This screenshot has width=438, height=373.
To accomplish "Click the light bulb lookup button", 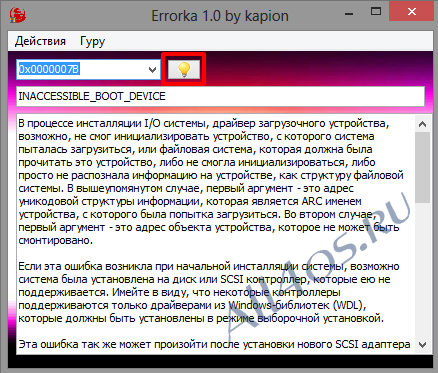I will 184,69.
